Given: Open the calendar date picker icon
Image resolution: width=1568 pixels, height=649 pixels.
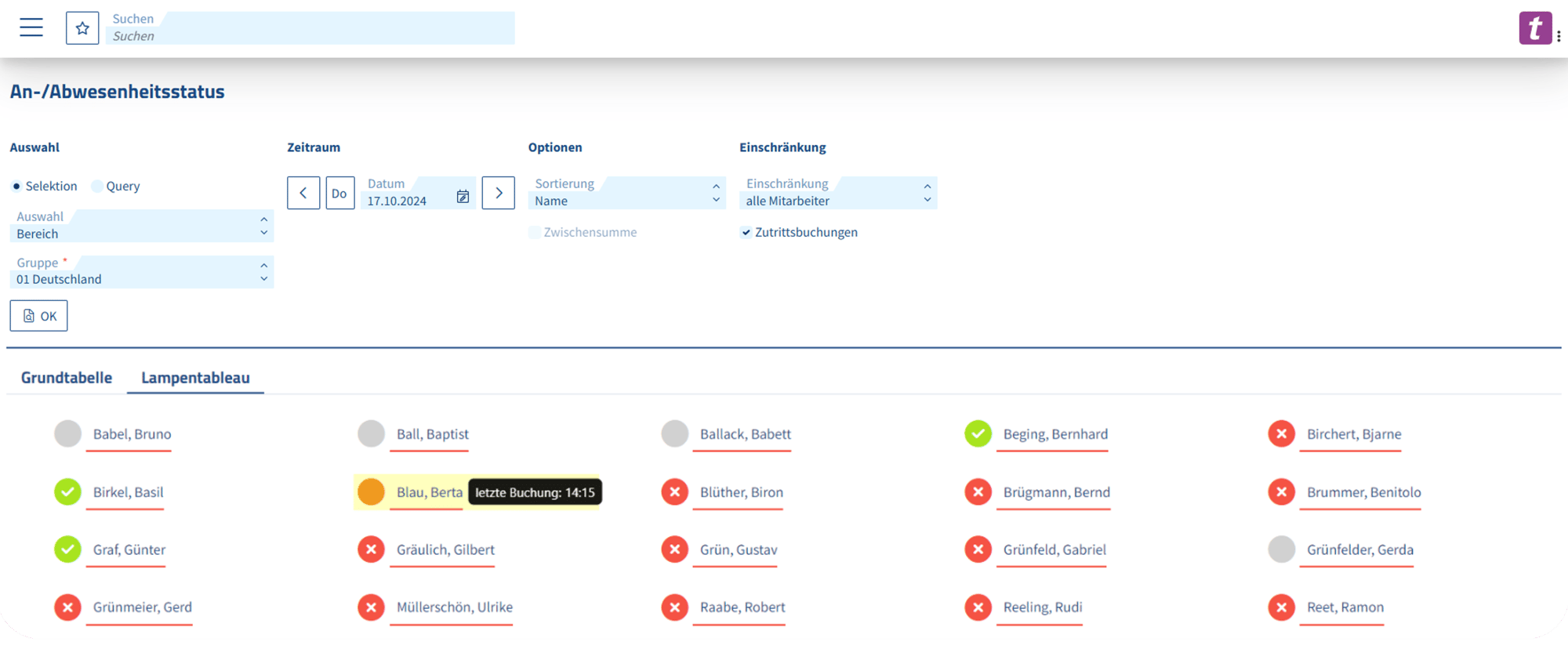Looking at the screenshot, I should (x=463, y=197).
